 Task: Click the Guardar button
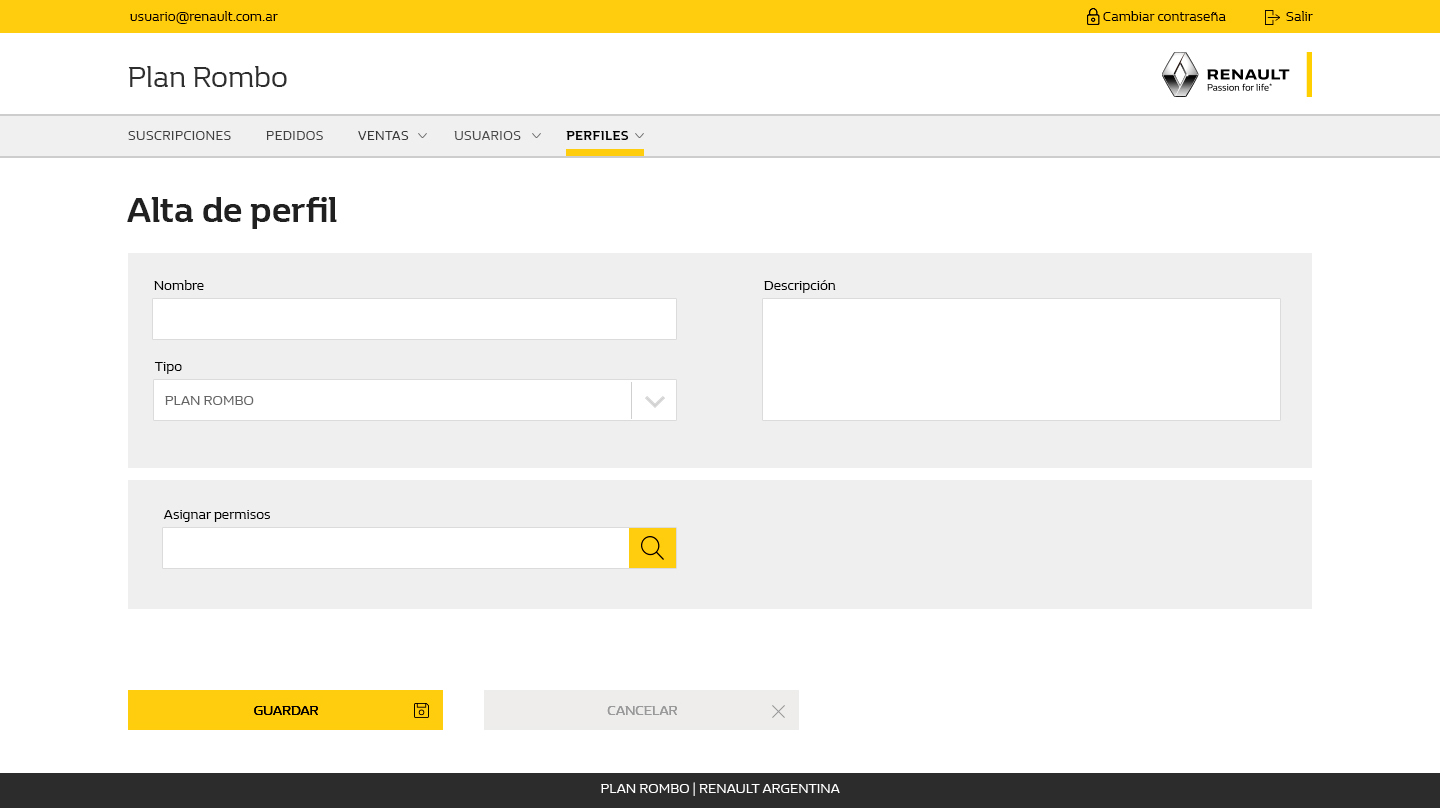(285, 710)
